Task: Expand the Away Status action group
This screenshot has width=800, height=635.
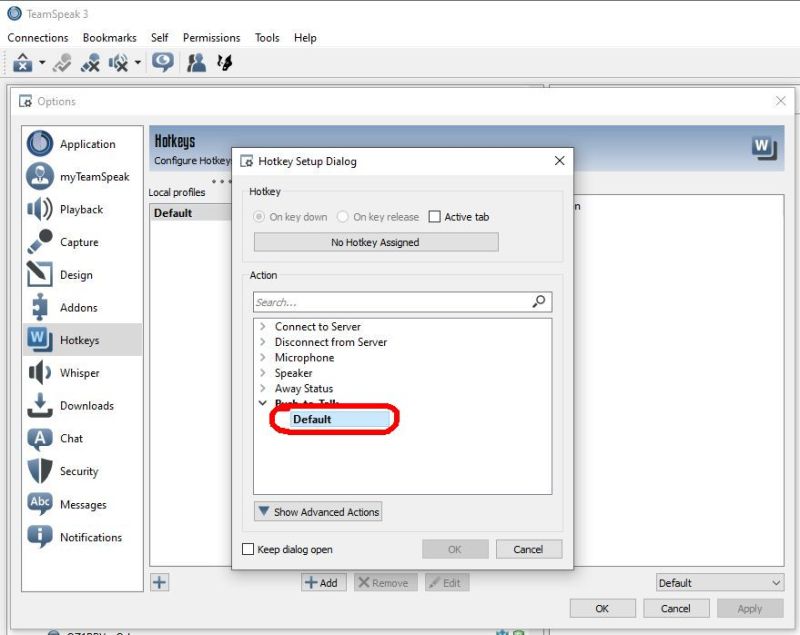Action: coord(263,388)
